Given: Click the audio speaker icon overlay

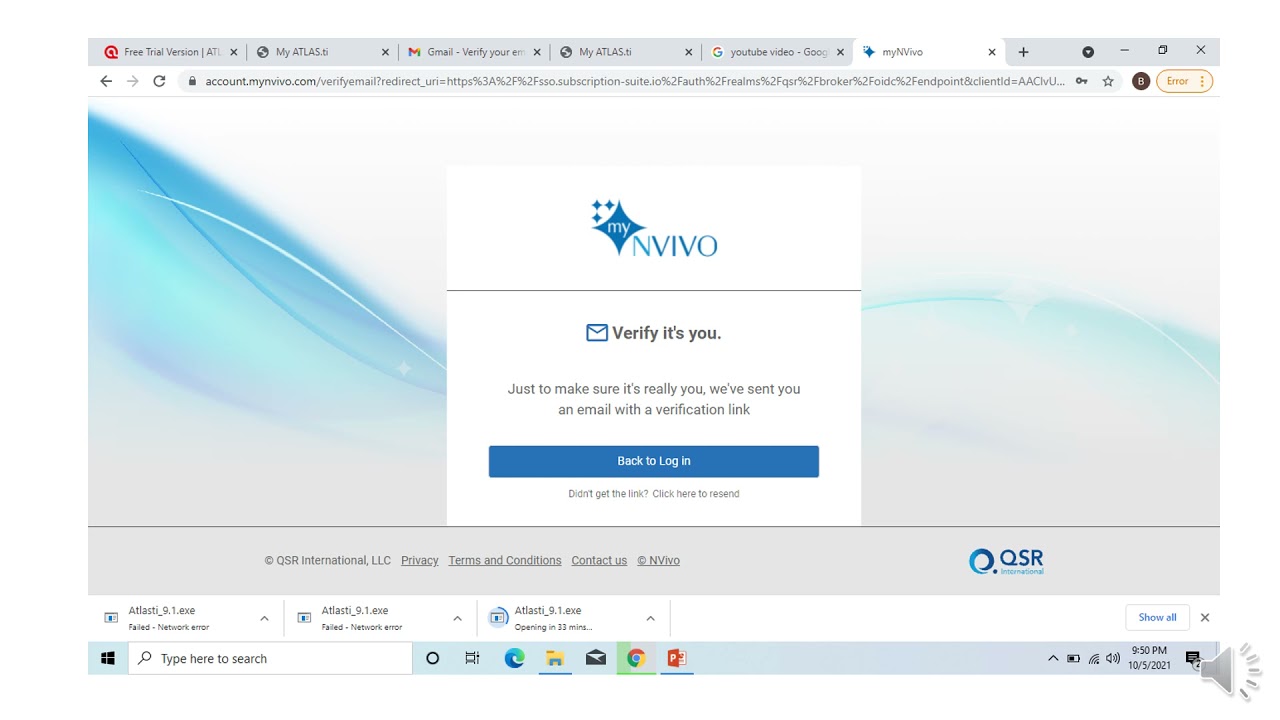Looking at the screenshot, I should tap(1232, 671).
